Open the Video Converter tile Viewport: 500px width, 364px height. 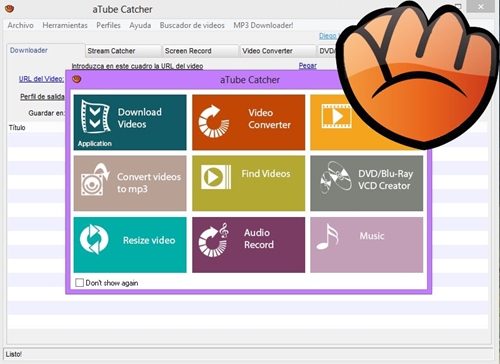click(248, 122)
